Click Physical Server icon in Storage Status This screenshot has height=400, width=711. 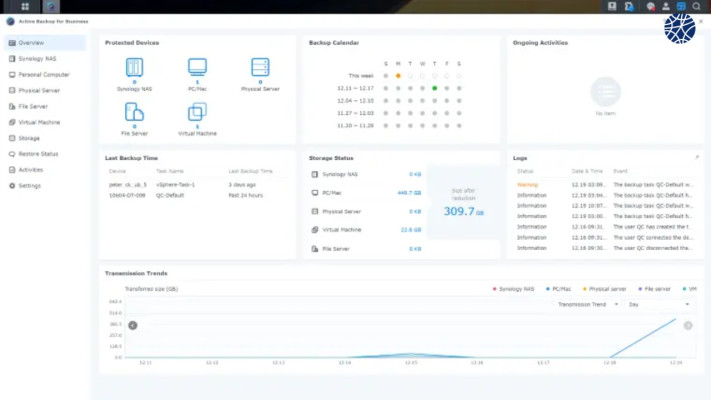coord(315,211)
